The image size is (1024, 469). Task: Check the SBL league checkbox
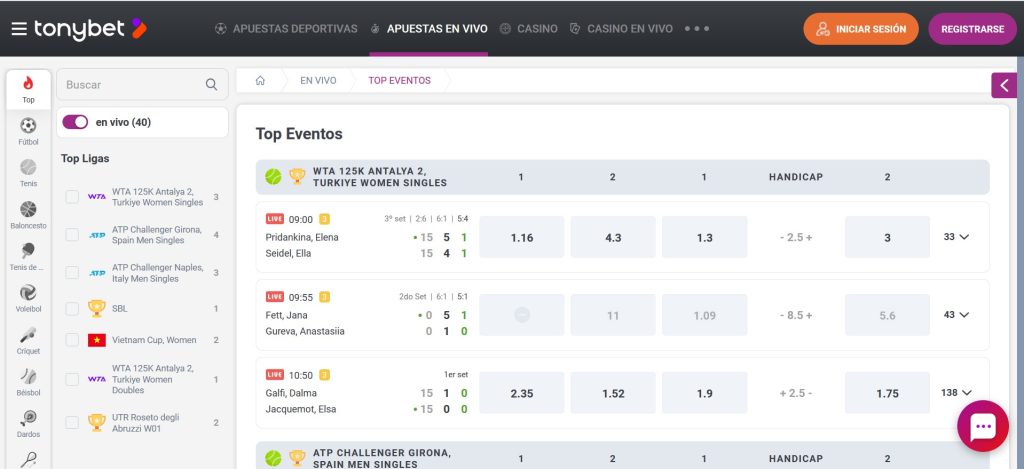[x=72, y=309]
